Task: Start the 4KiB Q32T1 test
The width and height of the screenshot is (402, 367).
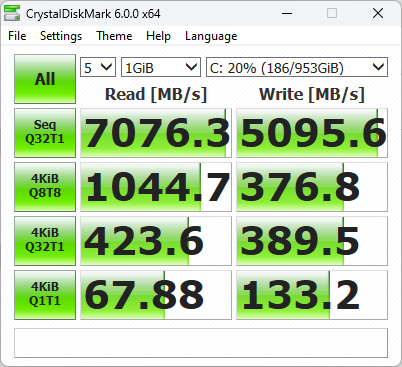Action: pyautogui.click(x=45, y=241)
